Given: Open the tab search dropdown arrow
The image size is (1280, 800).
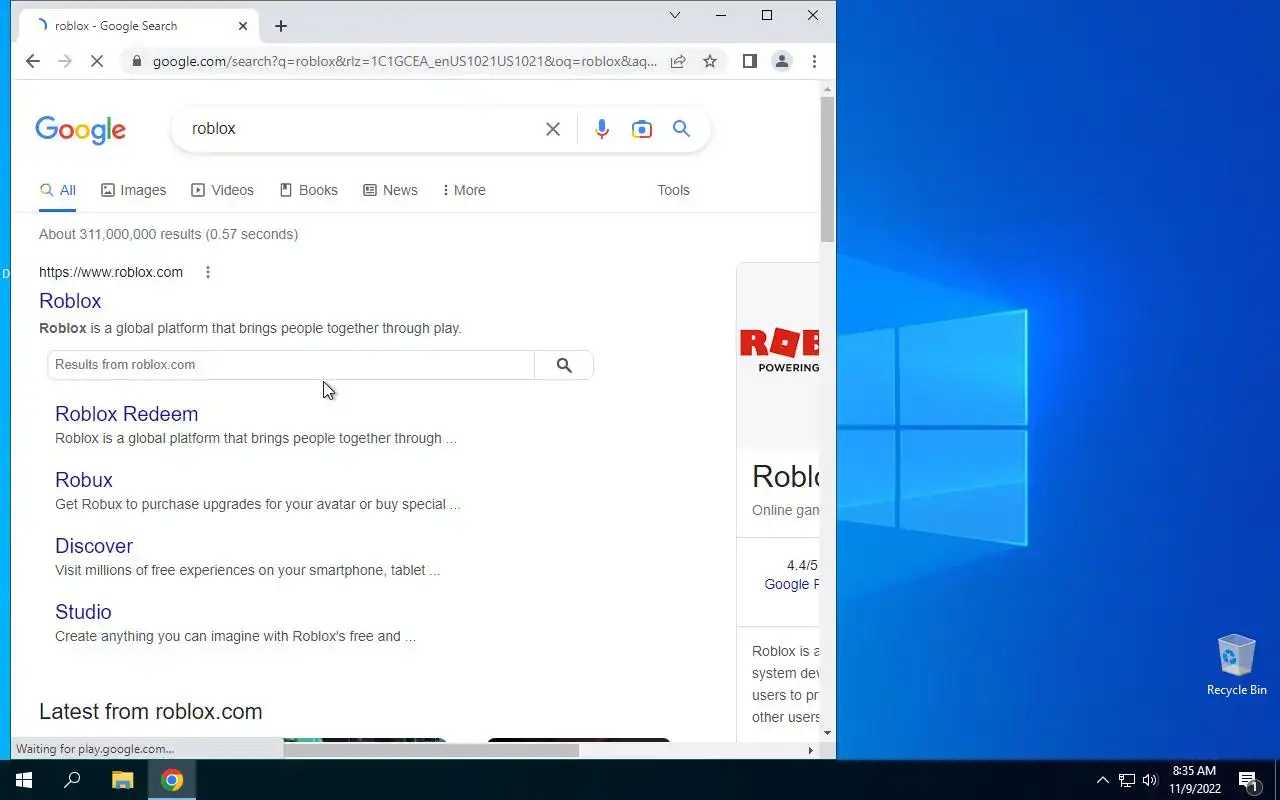Looking at the screenshot, I should click(675, 15).
